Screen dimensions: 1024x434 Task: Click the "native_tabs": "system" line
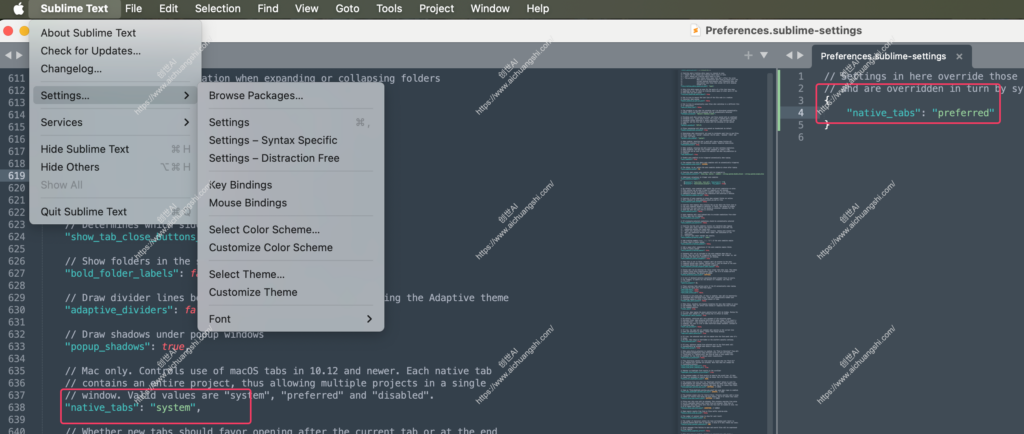coord(134,408)
